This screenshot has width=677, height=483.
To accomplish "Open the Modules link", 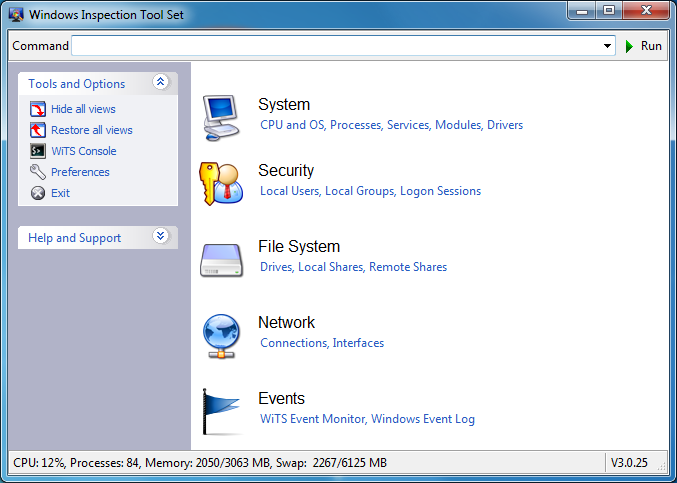I will pyautogui.click(x=458, y=125).
